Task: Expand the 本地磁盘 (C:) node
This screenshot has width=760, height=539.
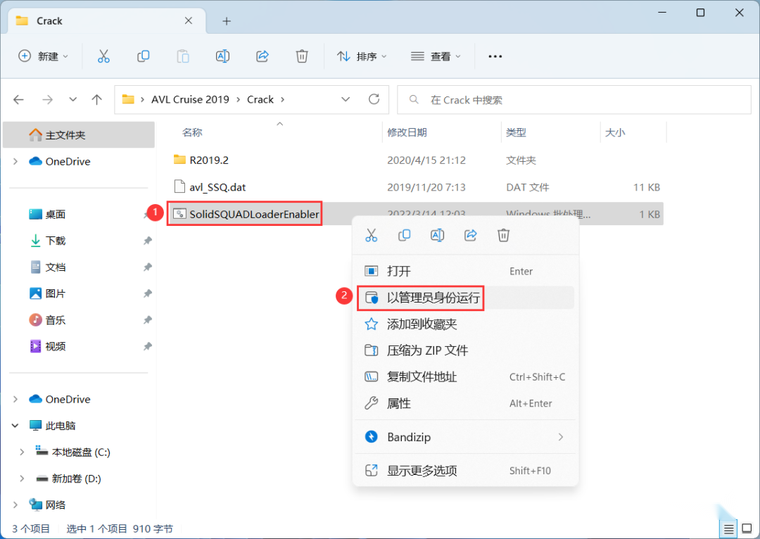Action: click(x=22, y=452)
